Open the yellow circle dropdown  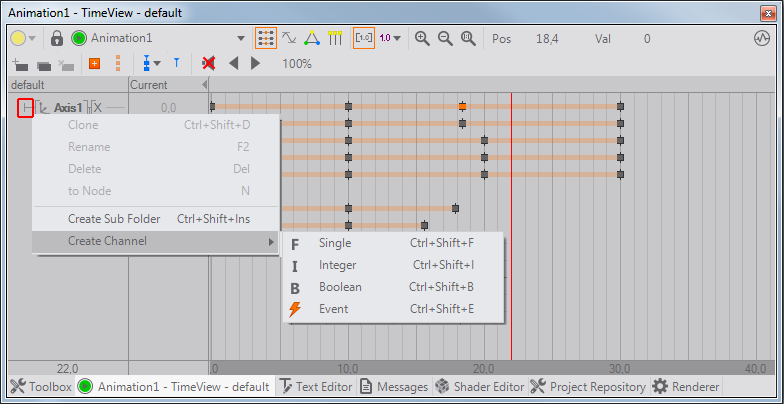24,38
